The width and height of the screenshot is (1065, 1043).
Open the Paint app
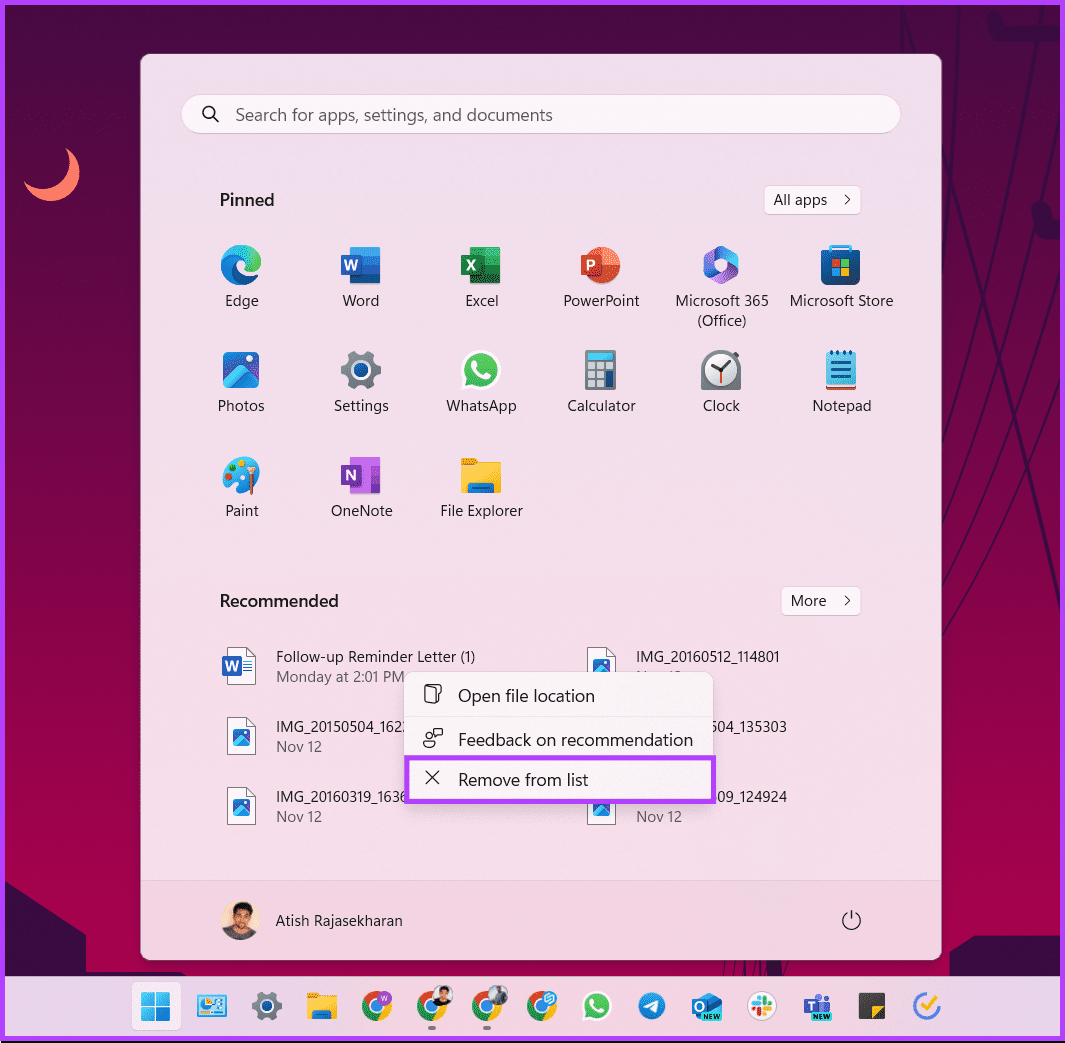click(241, 488)
